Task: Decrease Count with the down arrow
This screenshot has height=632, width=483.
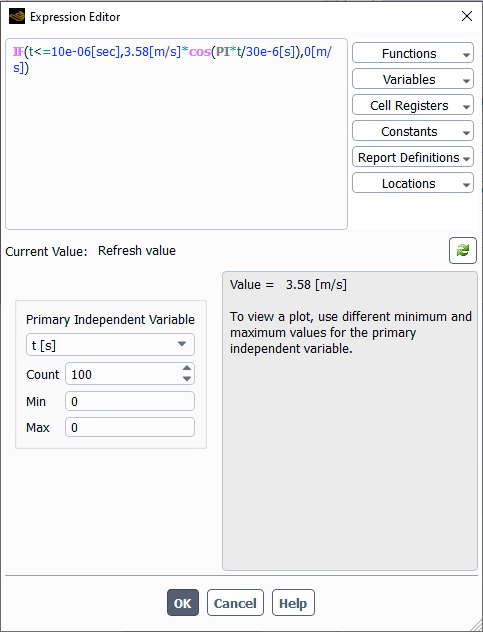Action: [187, 379]
